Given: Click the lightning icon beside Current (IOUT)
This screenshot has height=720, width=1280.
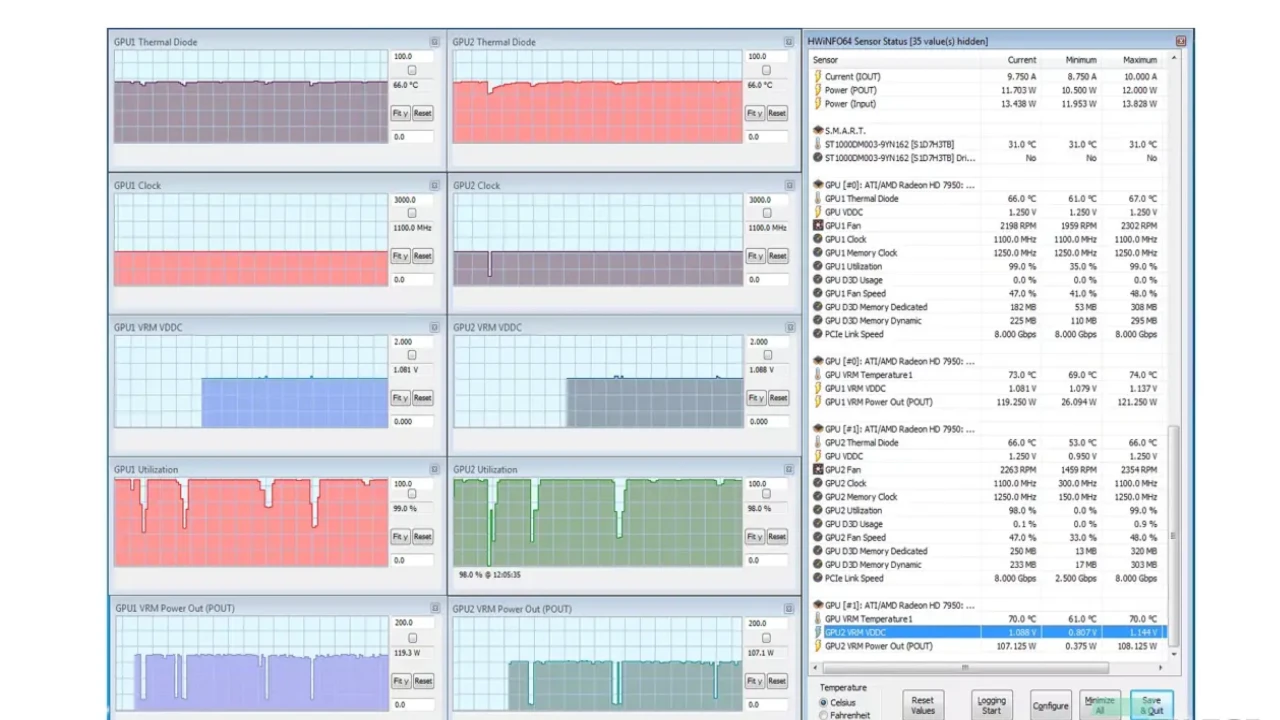Looking at the screenshot, I should [818, 76].
